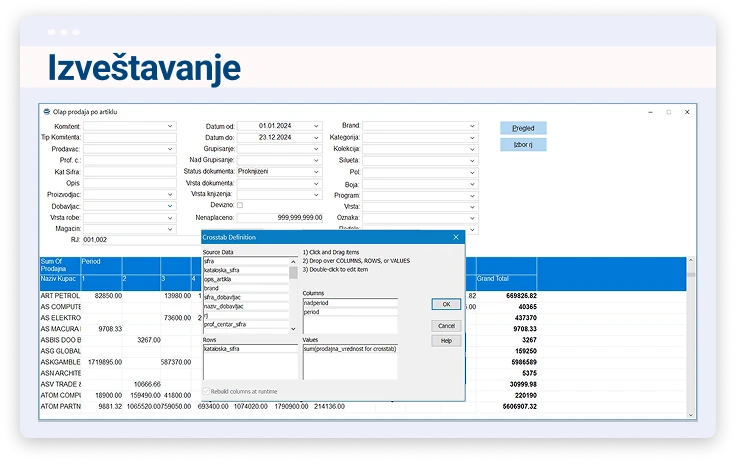The width and height of the screenshot is (736, 462).
Task: Confirm the crosstab with OK
Action: pos(446,304)
